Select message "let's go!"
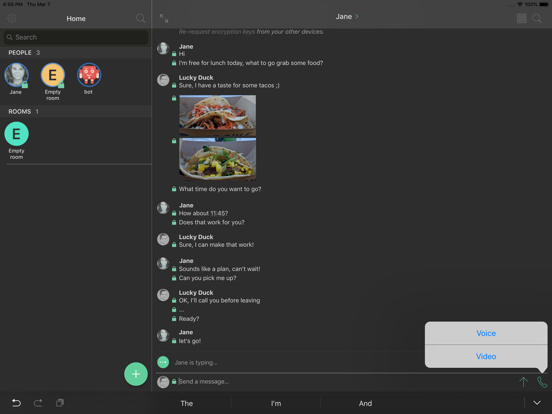552x414 pixels. (x=190, y=341)
